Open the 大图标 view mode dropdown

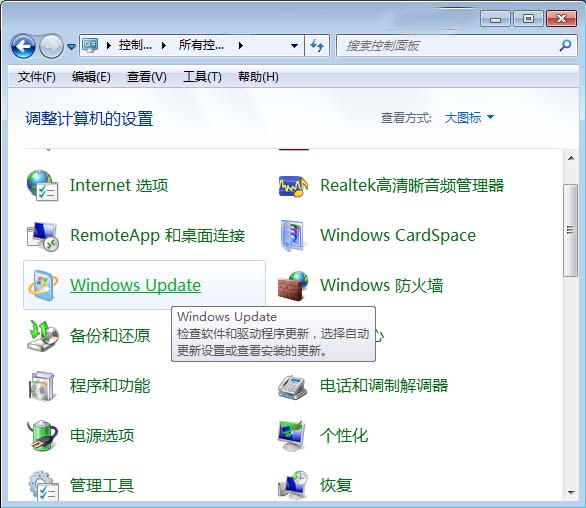pyautogui.click(x=469, y=118)
